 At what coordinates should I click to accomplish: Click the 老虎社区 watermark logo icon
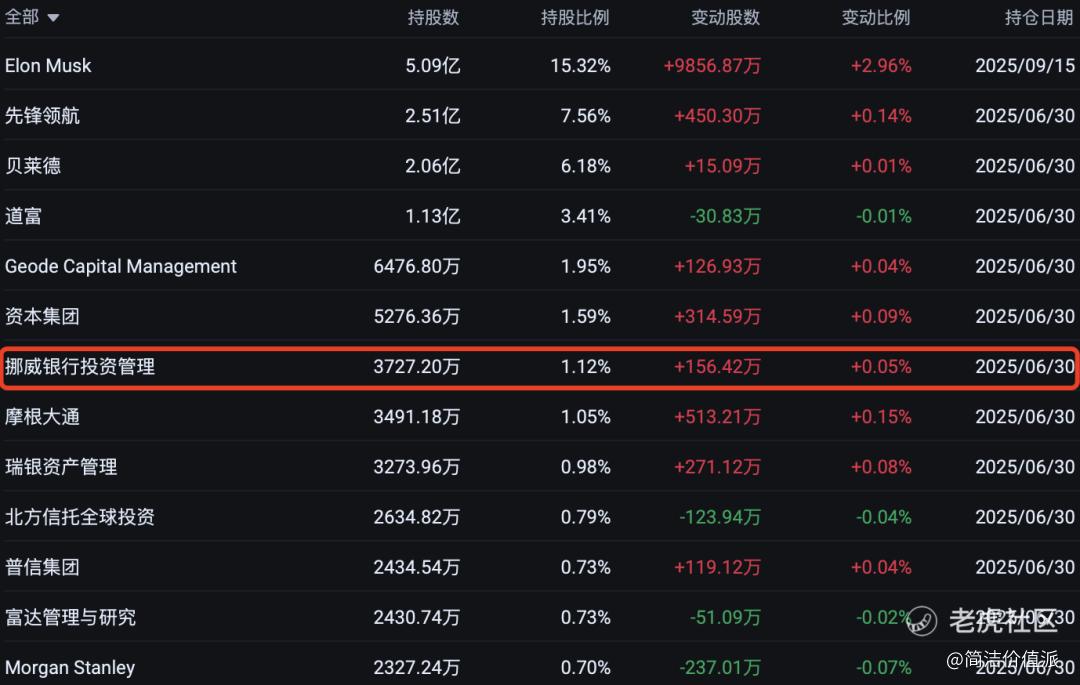tap(922, 621)
